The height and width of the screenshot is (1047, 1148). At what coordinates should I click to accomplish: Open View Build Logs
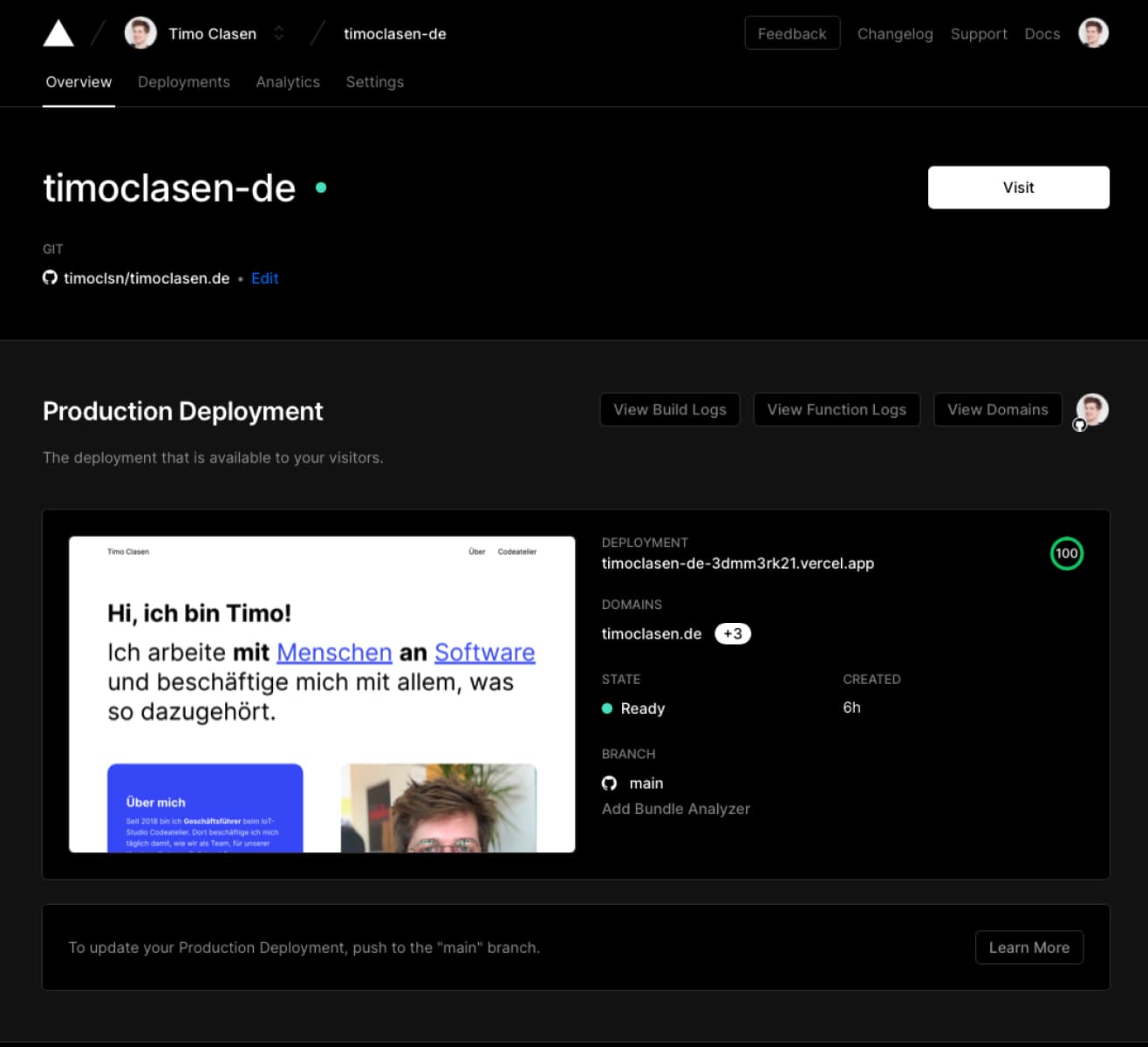pyautogui.click(x=670, y=409)
